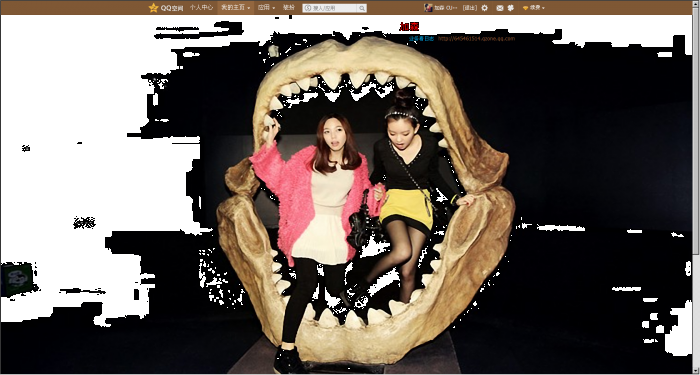
Task: Click the user avatar in top bar
Action: (x=428, y=8)
